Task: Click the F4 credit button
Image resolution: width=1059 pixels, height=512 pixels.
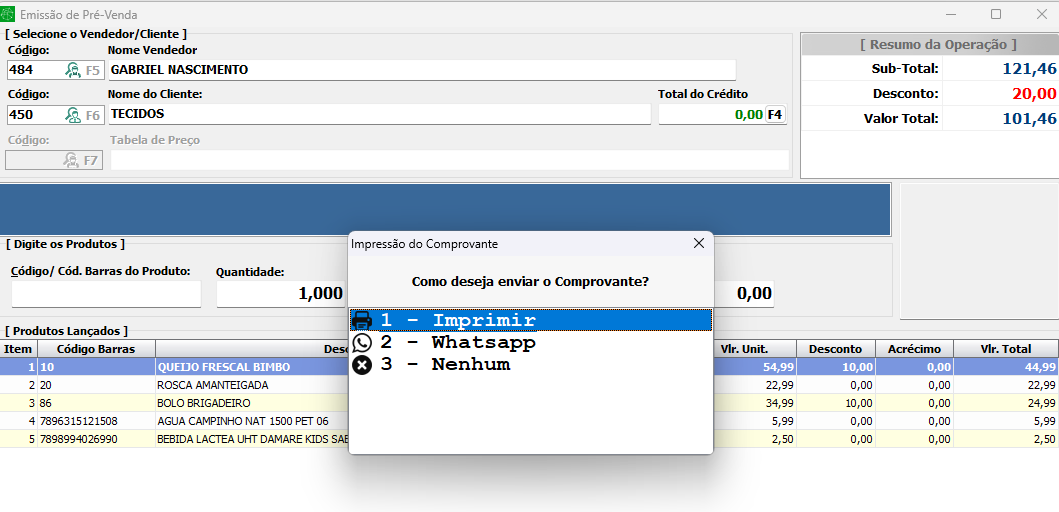Action: point(775,115)
